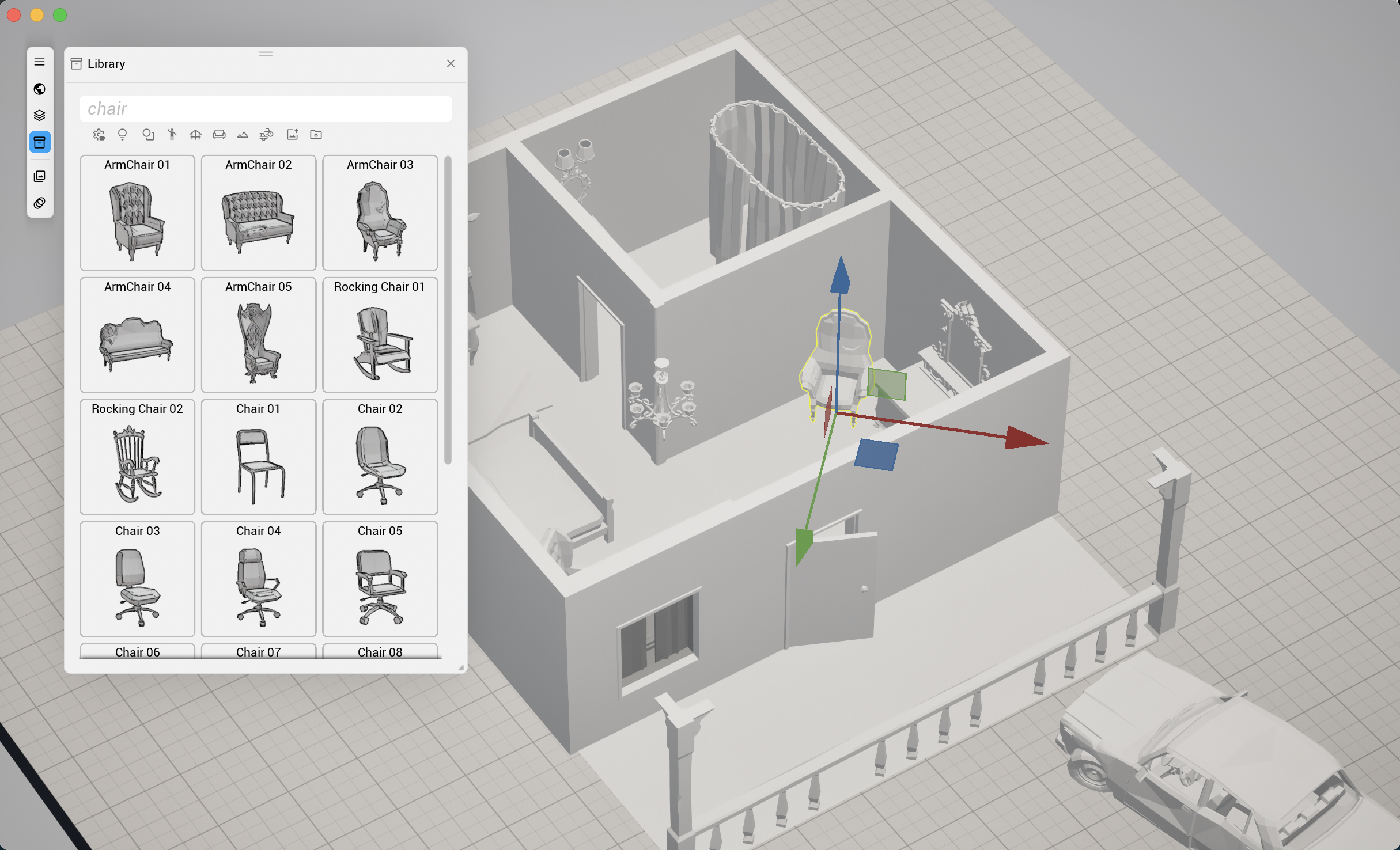1400x850 pixels.
Task: Click the green plane gizmo handle
Action: (x=887, y=384)
